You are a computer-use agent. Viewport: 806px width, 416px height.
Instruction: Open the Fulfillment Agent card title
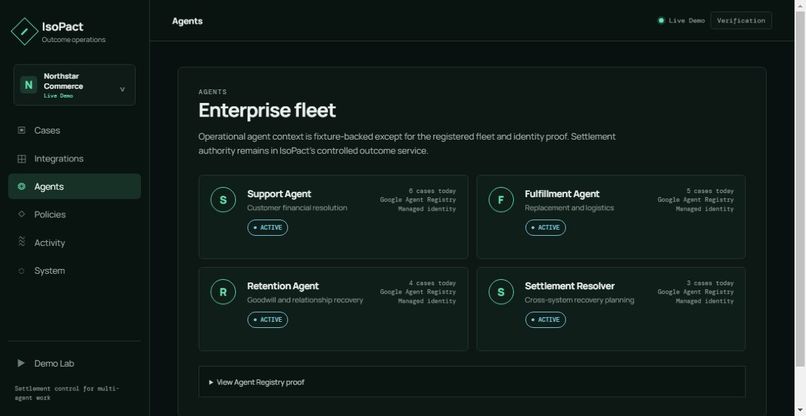click(562, 194)
